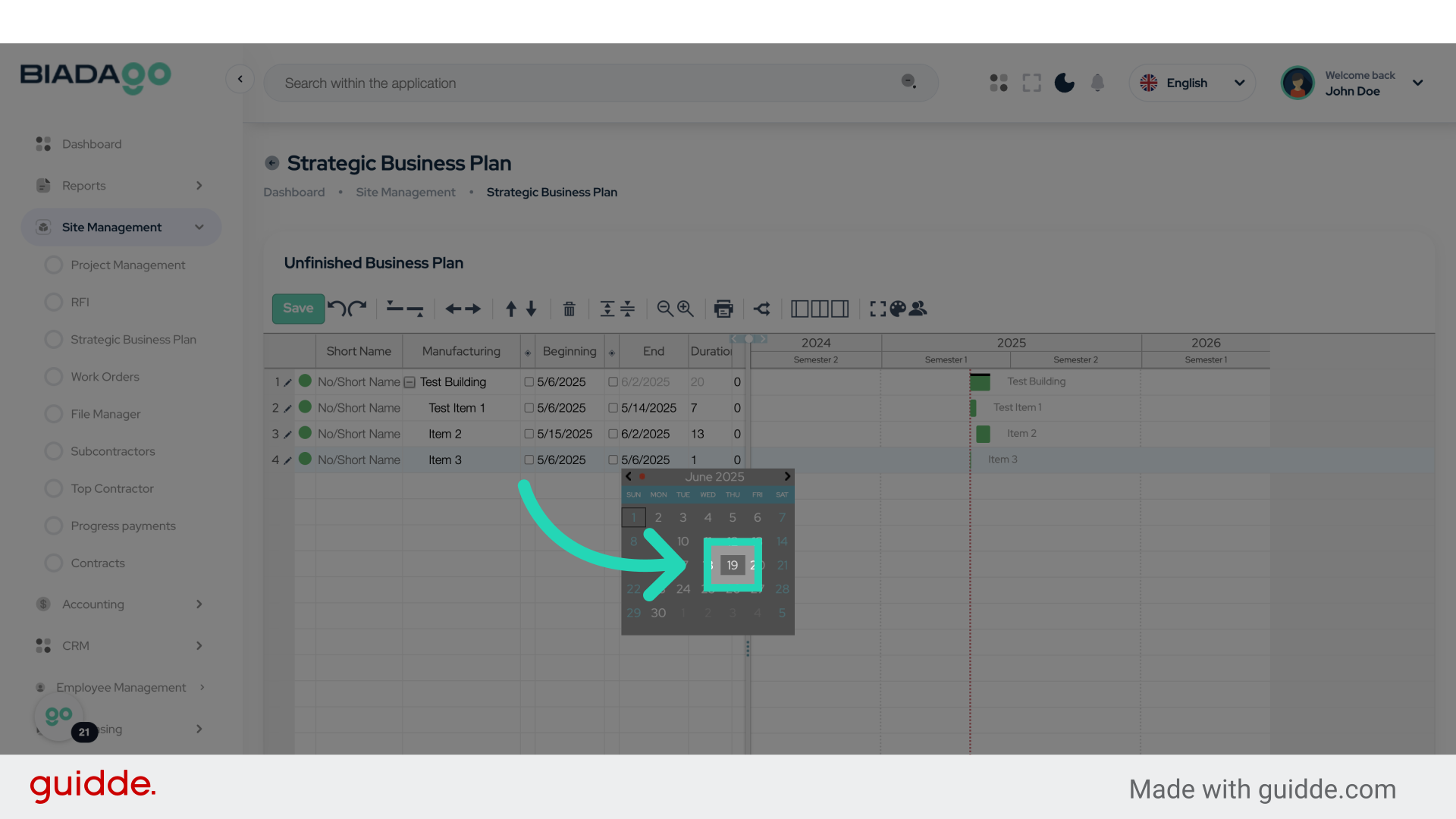Open the resources people icon
The width and height of the screenshot is (1456, 819).
click(918, 309)
